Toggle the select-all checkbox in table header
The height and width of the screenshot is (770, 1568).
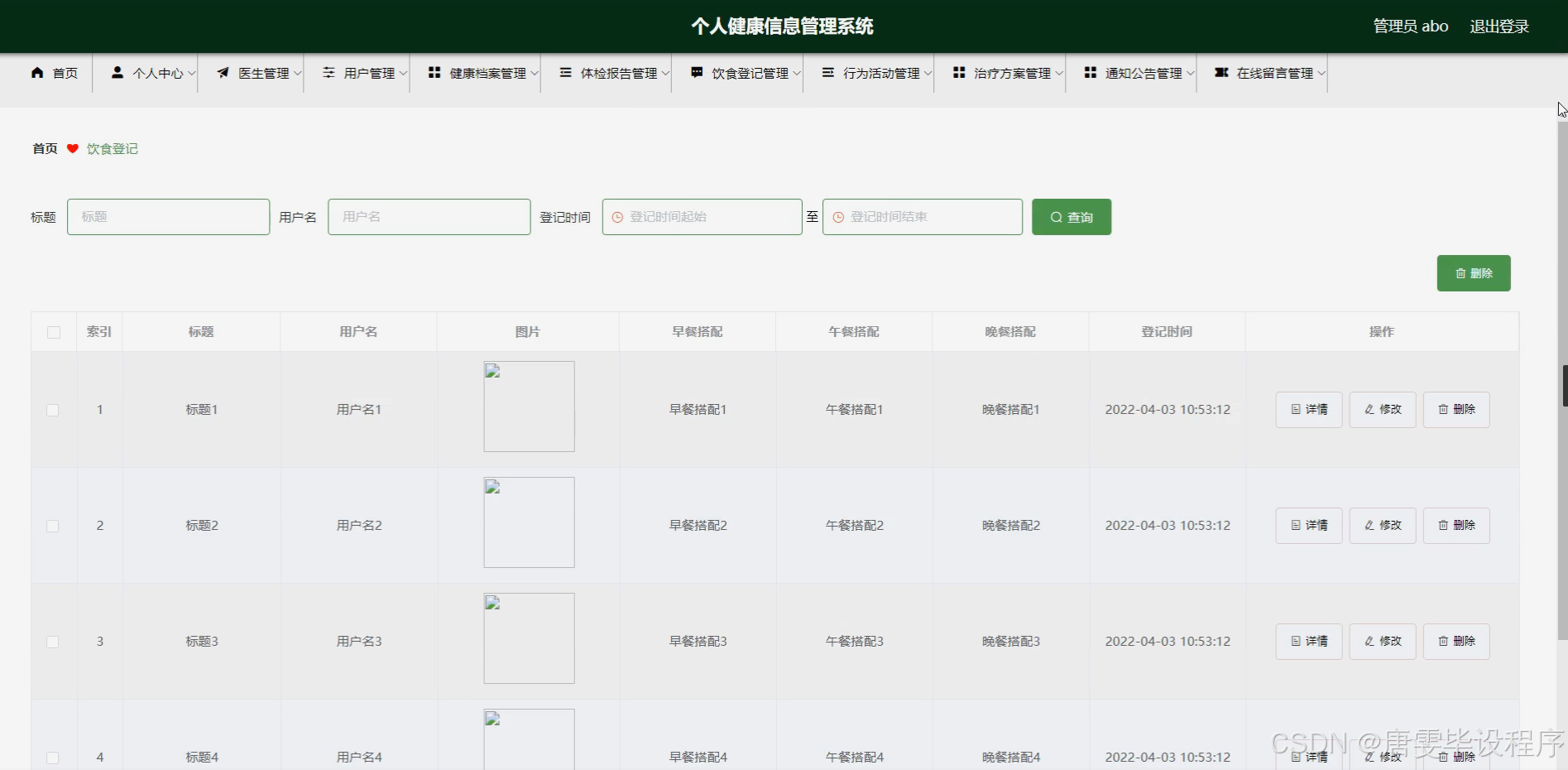tap(54, 332)
